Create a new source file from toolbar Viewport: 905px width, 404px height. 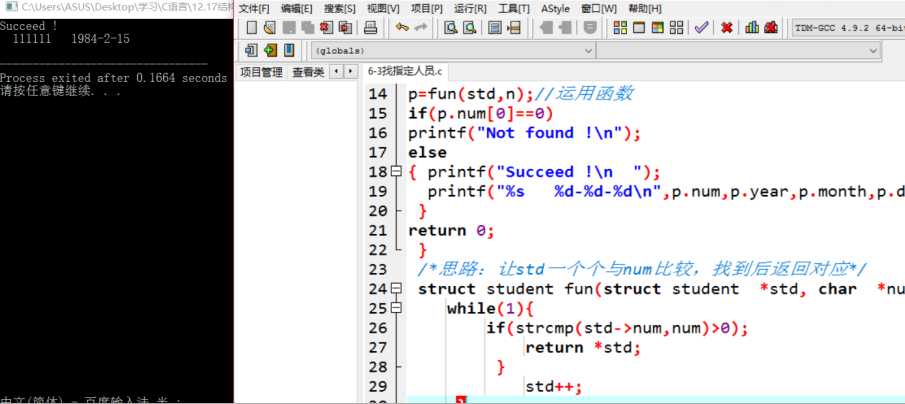tap(252, 28)
